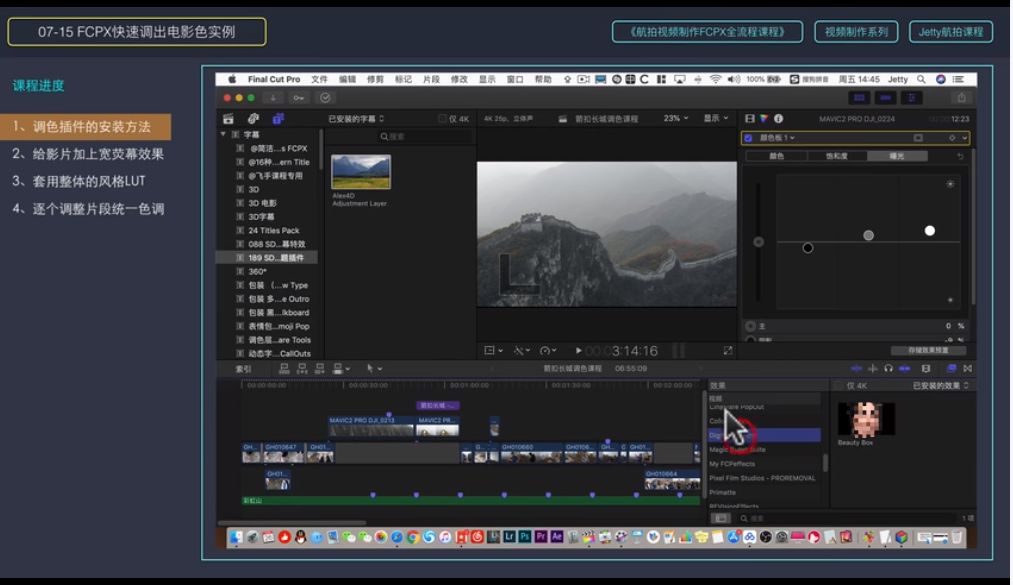Click the keyframe diamond in color board row
This screenshot has height=585, width=1013.
pyautogui.click(x=952, y=138)
